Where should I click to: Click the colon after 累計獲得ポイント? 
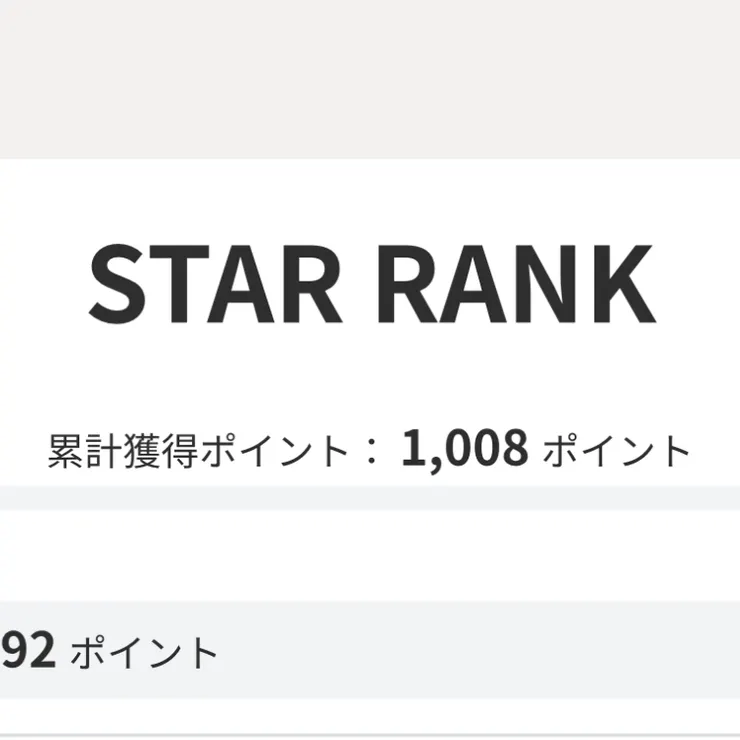pos(371,453)
